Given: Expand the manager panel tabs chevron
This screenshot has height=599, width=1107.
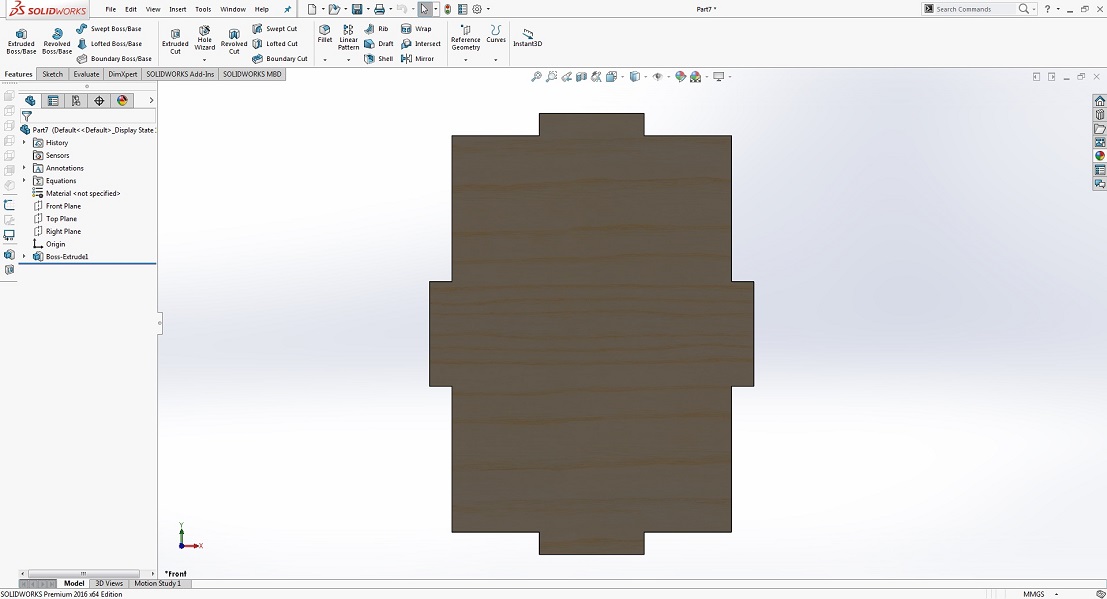Looking at the screenshot, I should tap(151, 100).
